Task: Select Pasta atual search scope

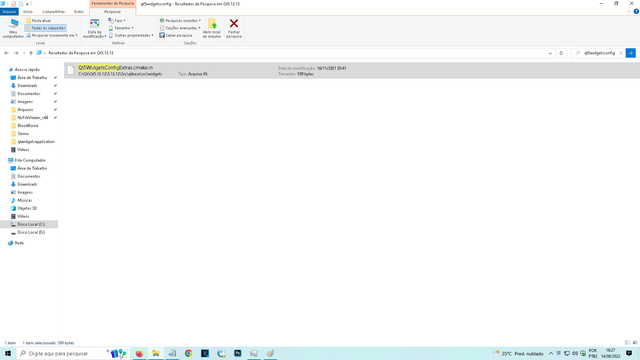Action: (39, 20)
